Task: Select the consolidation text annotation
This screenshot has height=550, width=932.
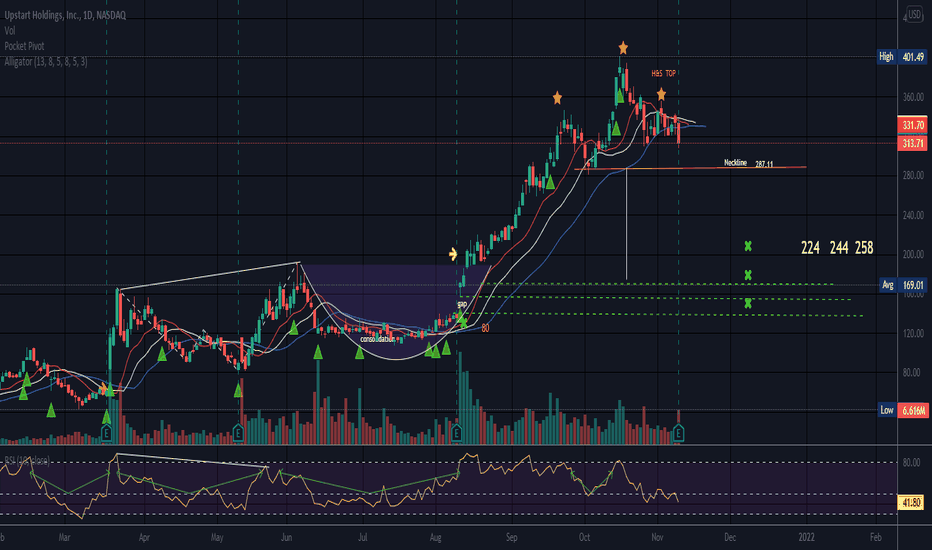Action: [x=377, y=339]
